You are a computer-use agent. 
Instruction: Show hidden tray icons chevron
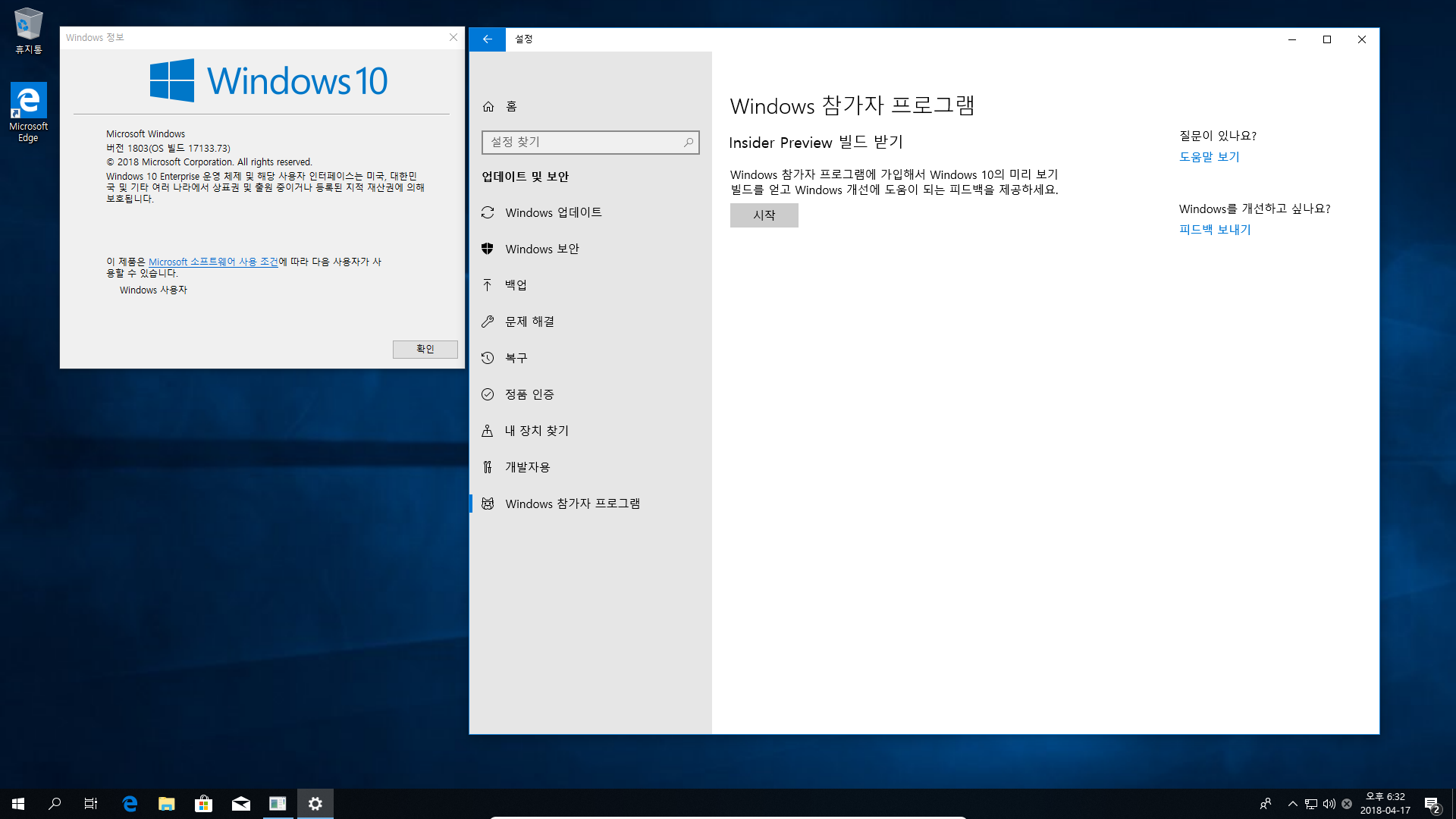[x=1293, y=804]
